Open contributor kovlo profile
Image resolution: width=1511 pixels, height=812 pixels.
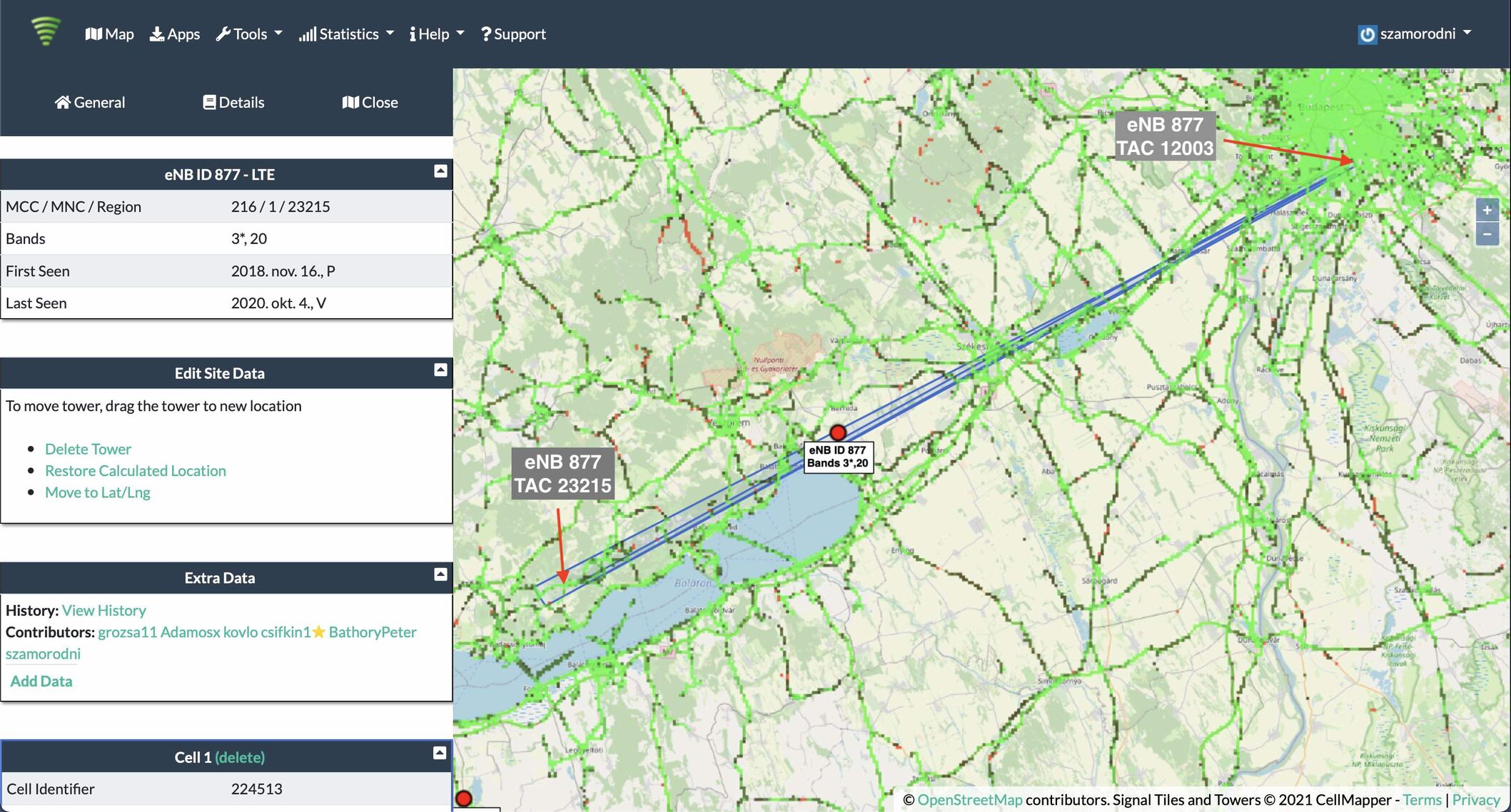coord(241,632)
